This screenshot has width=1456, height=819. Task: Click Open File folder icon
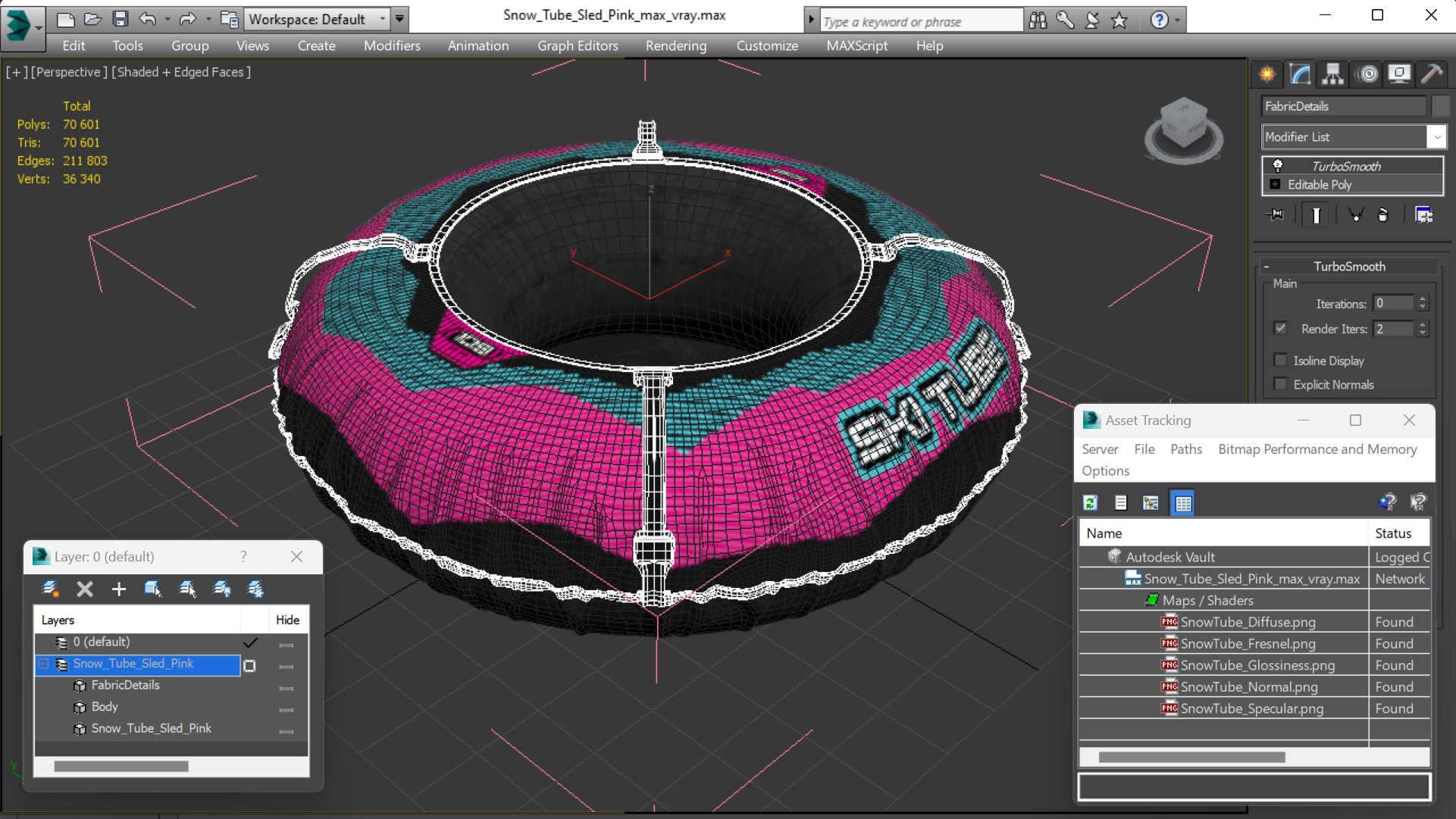pos(93,19)
